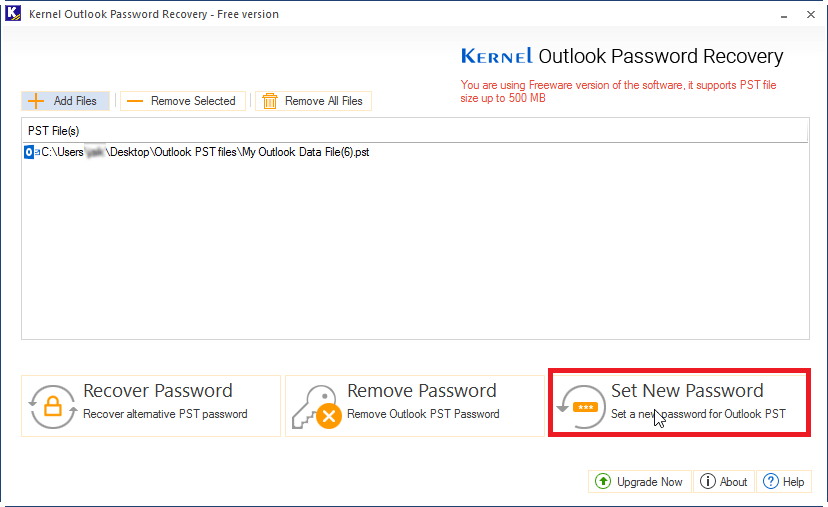Click the Kernel app logo in title bar

pyautogui.click(x=13, y=13)
